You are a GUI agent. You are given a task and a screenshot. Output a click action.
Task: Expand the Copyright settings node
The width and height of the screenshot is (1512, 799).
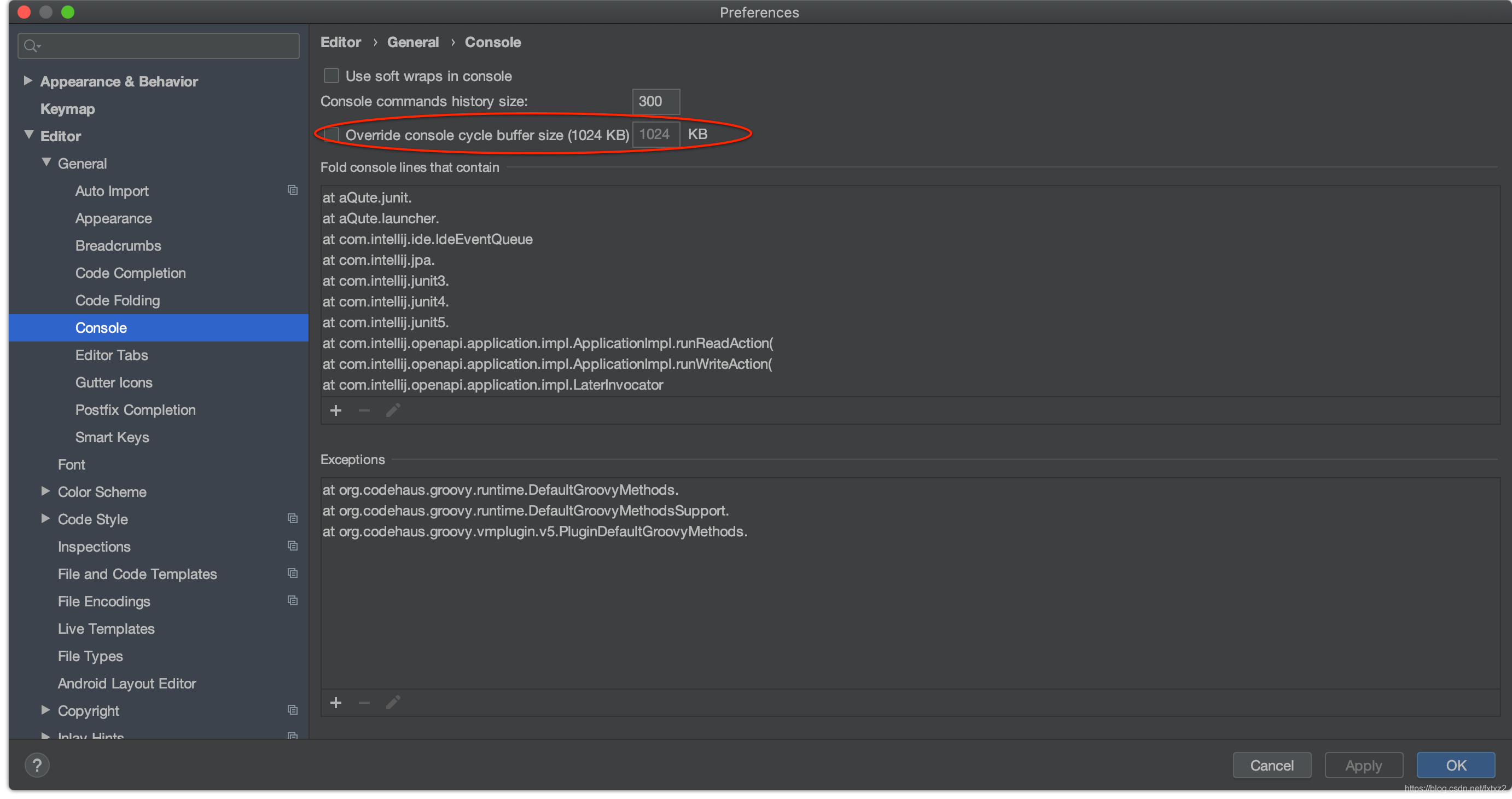(x=45, y=710)
